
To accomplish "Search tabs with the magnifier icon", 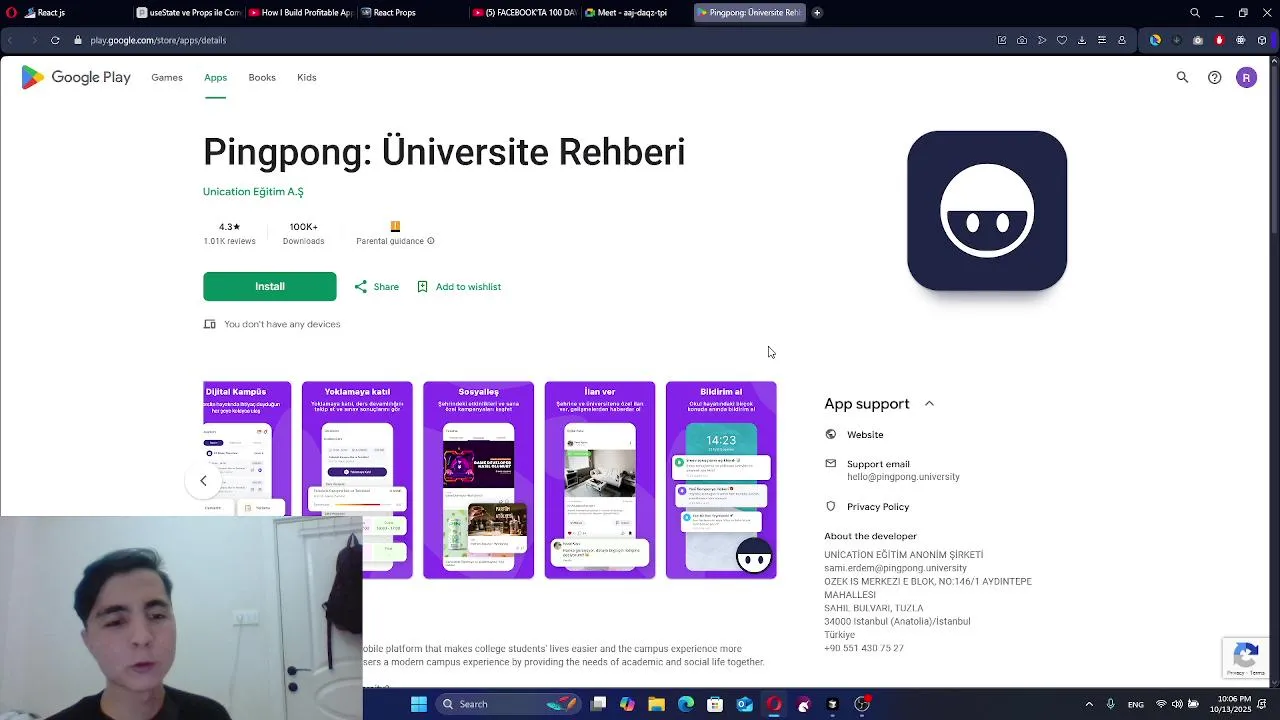I will [x=1195, y=13].
